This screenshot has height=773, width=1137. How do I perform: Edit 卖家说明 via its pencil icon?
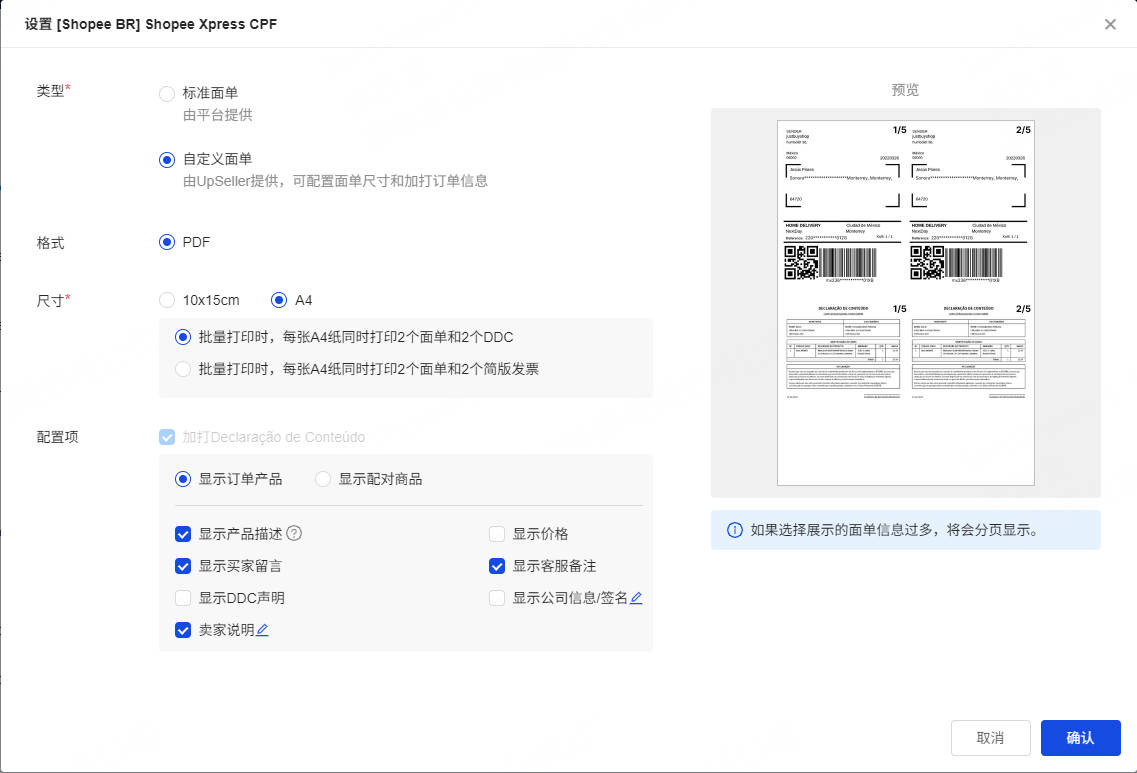tap(262, 630)
